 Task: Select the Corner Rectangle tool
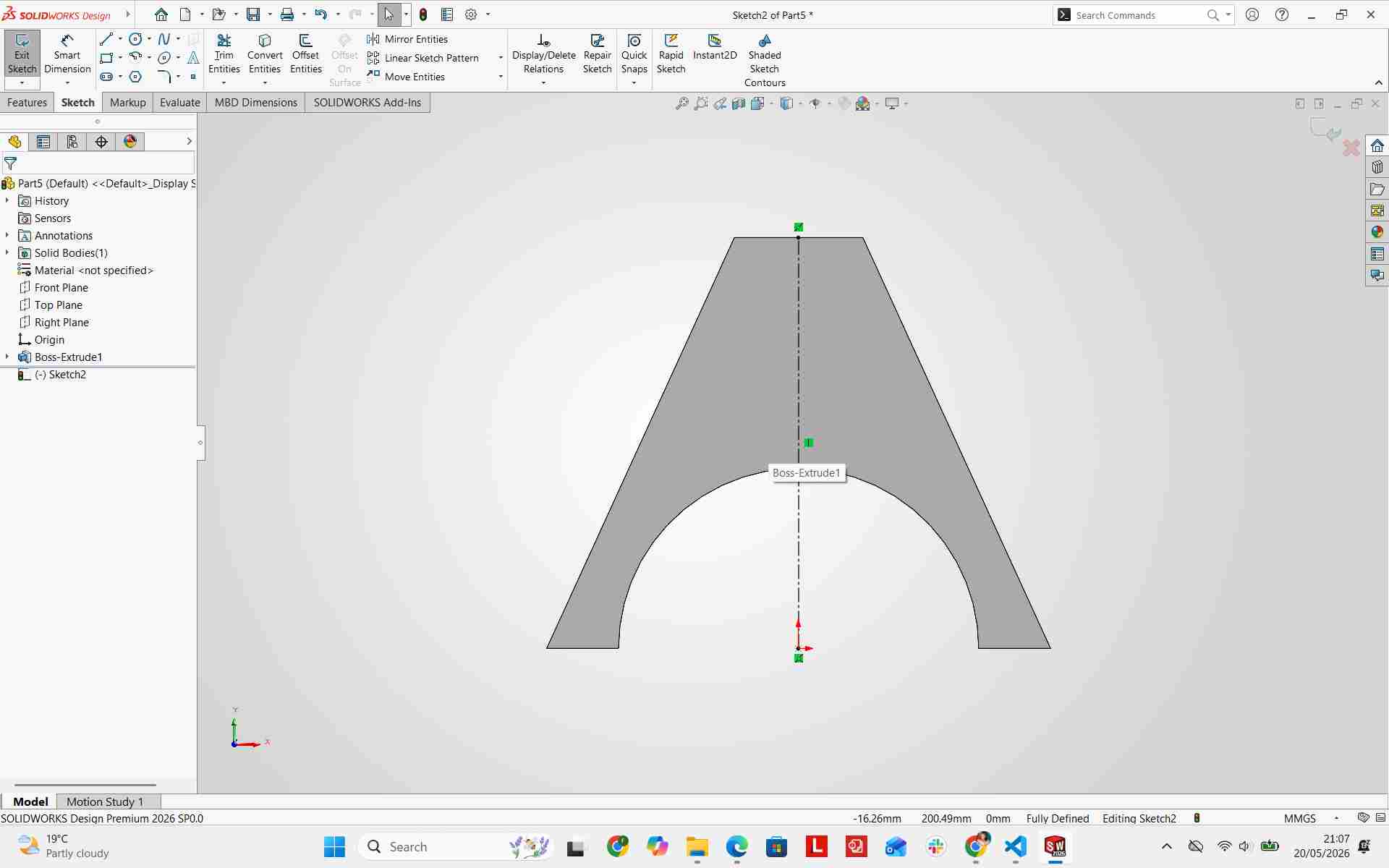(x=106, y=58)
